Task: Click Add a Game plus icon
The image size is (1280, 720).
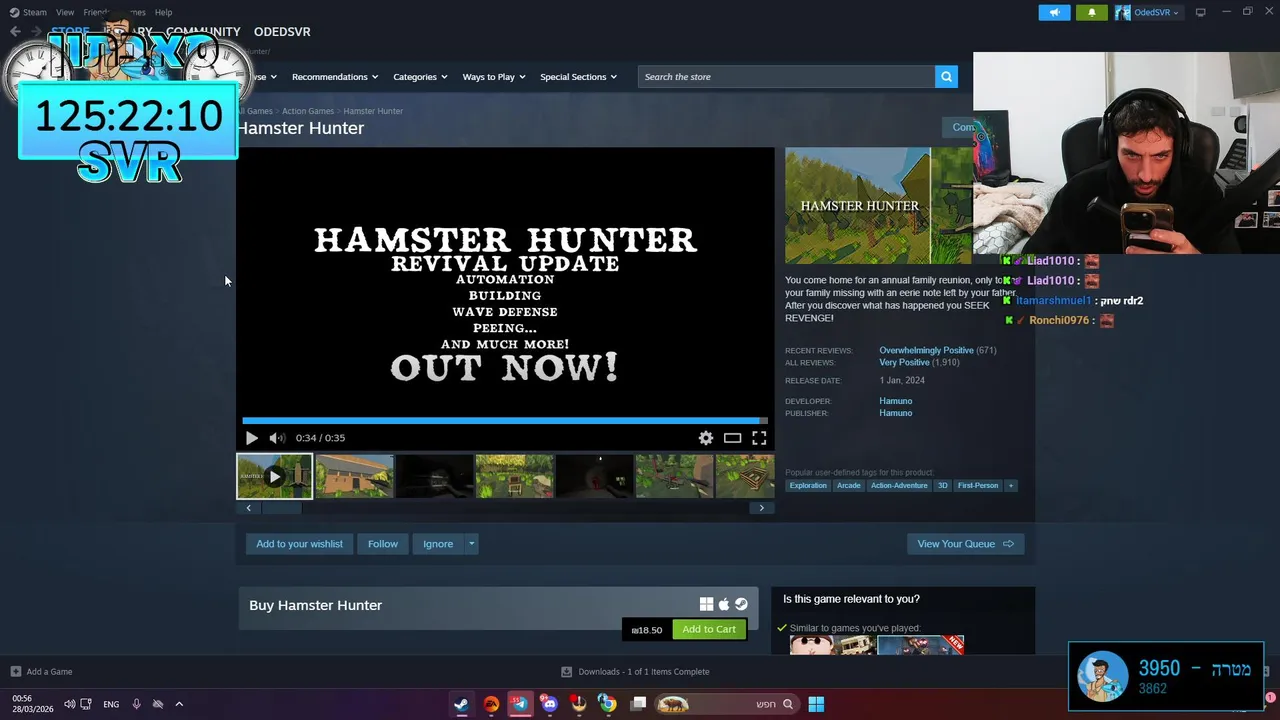Action: pos(15,672)
